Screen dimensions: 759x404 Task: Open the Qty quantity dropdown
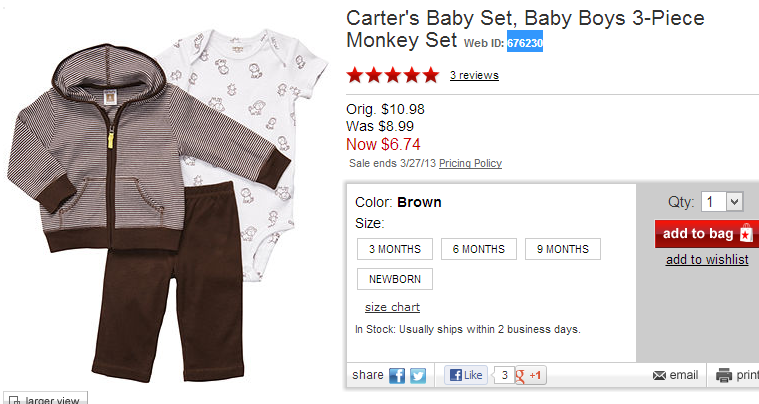(x=722, y=202)
